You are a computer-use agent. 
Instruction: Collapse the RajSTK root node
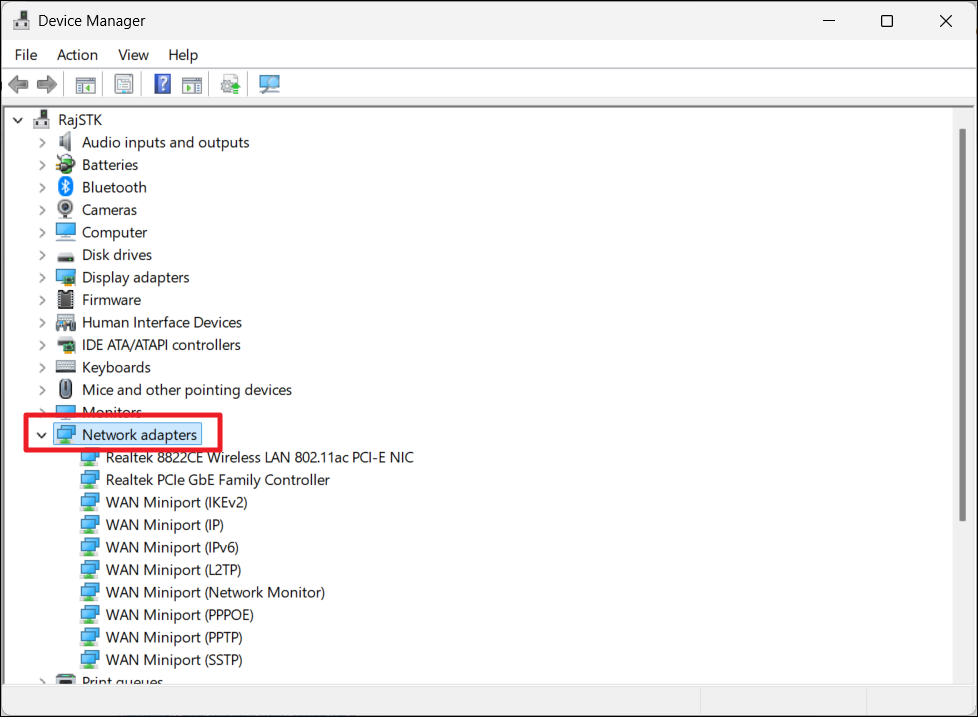pos(17,120)
